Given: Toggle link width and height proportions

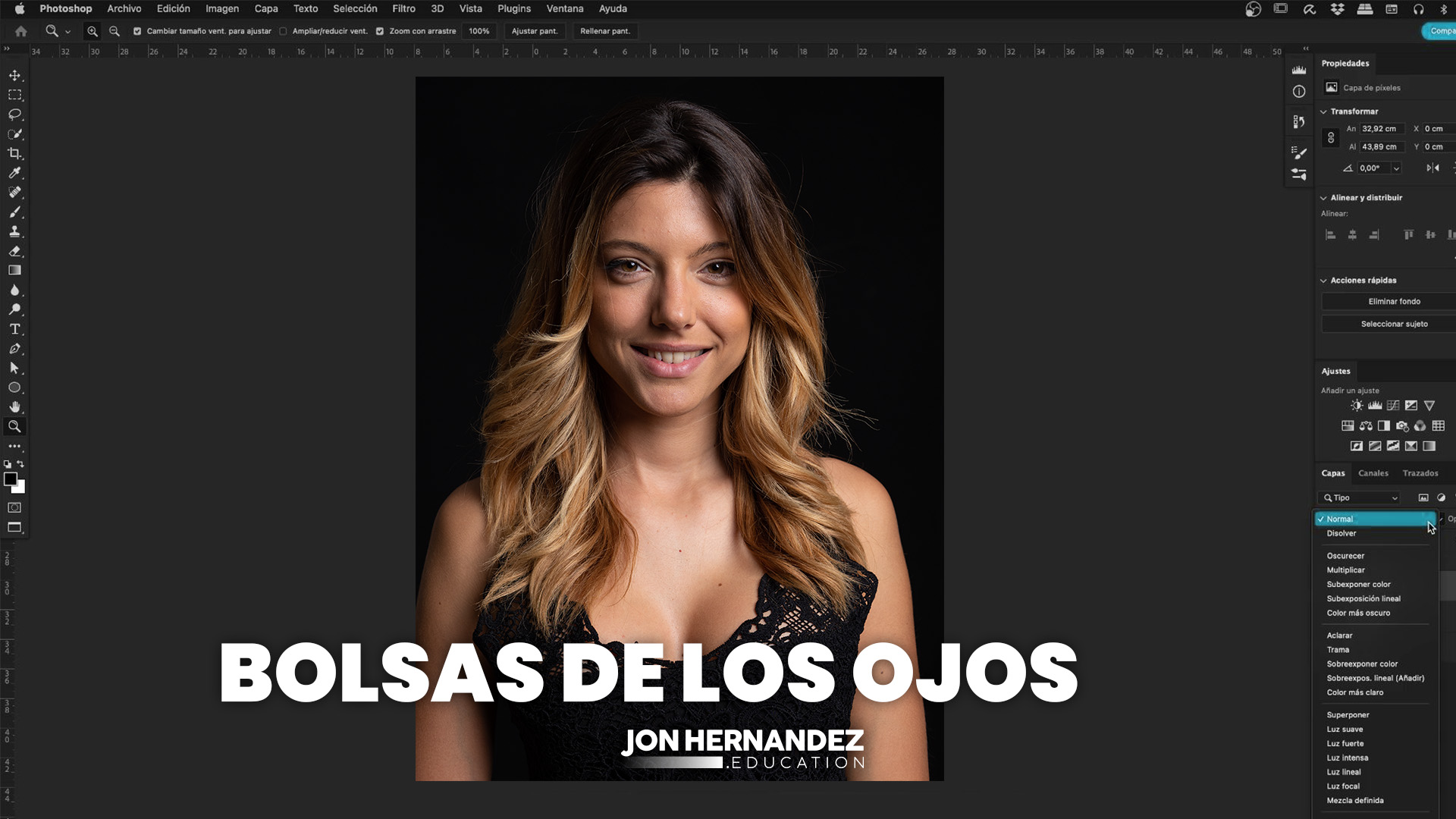Looking at the screenshot, I should (x=1331, y=138).
